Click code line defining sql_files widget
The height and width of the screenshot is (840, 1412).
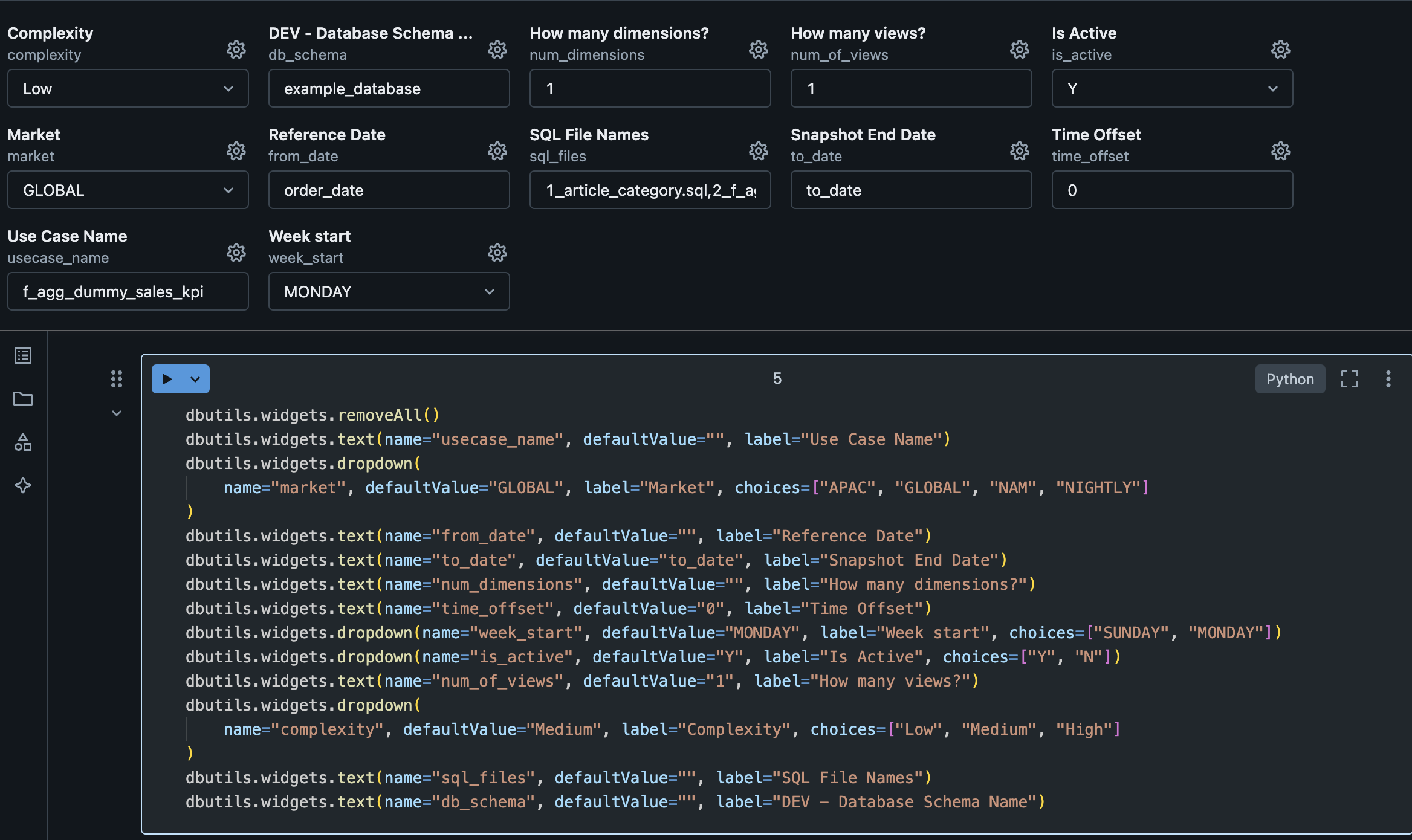[559, 778]
